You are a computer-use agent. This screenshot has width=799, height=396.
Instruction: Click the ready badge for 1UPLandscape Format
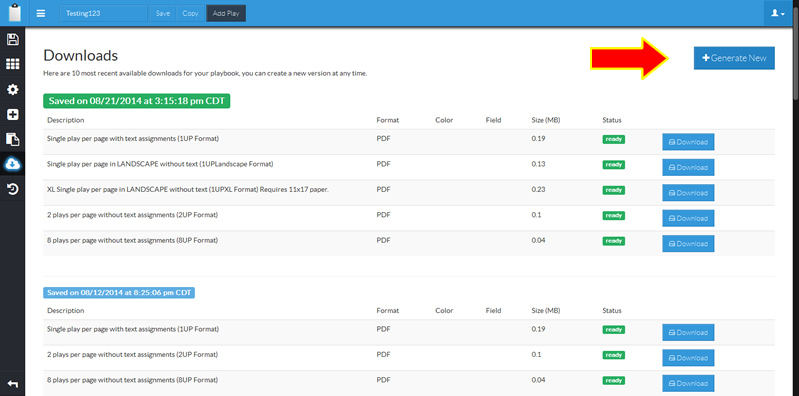click(614, 165)
